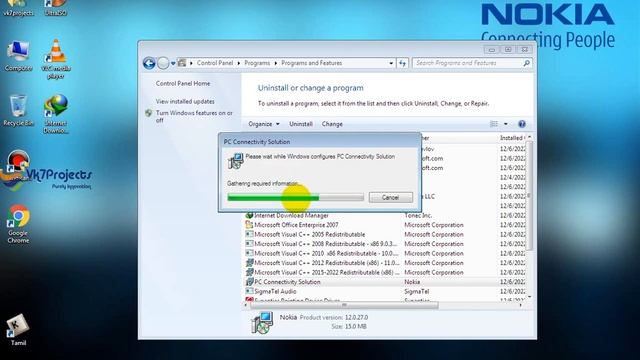Click the refresh button beside the address bar
The width and height of the screenshot is (640, 360).
click(403, 63)
